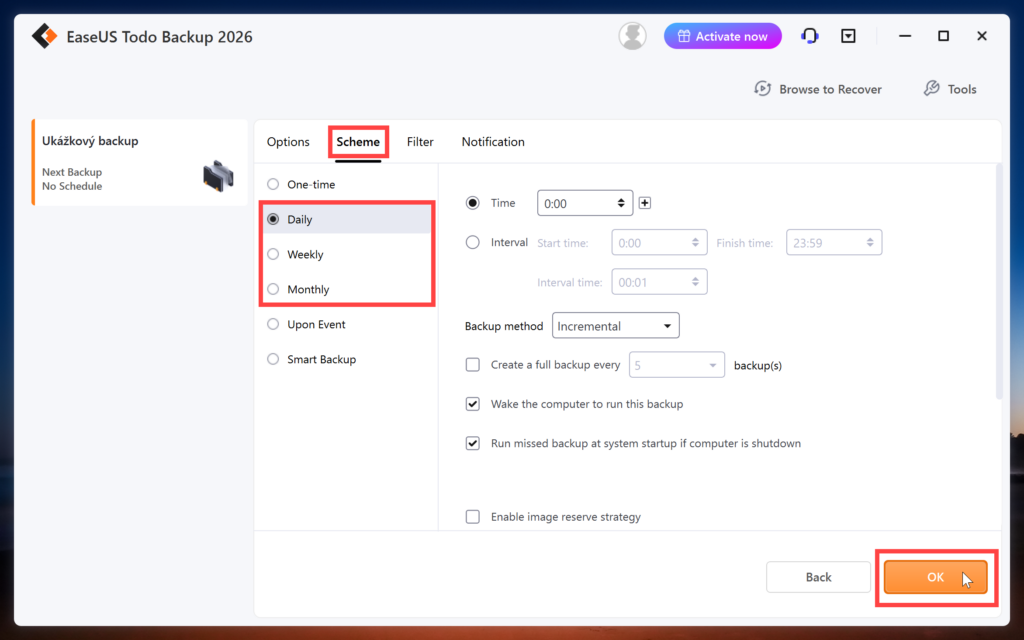Switch to the Scheme tab

(358, 142)
